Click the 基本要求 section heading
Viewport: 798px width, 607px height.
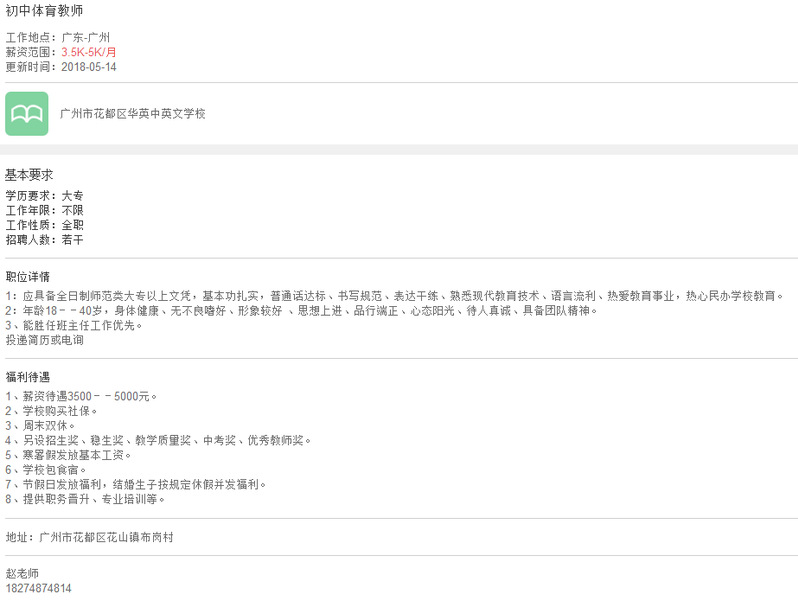click(x=29, y=175)
